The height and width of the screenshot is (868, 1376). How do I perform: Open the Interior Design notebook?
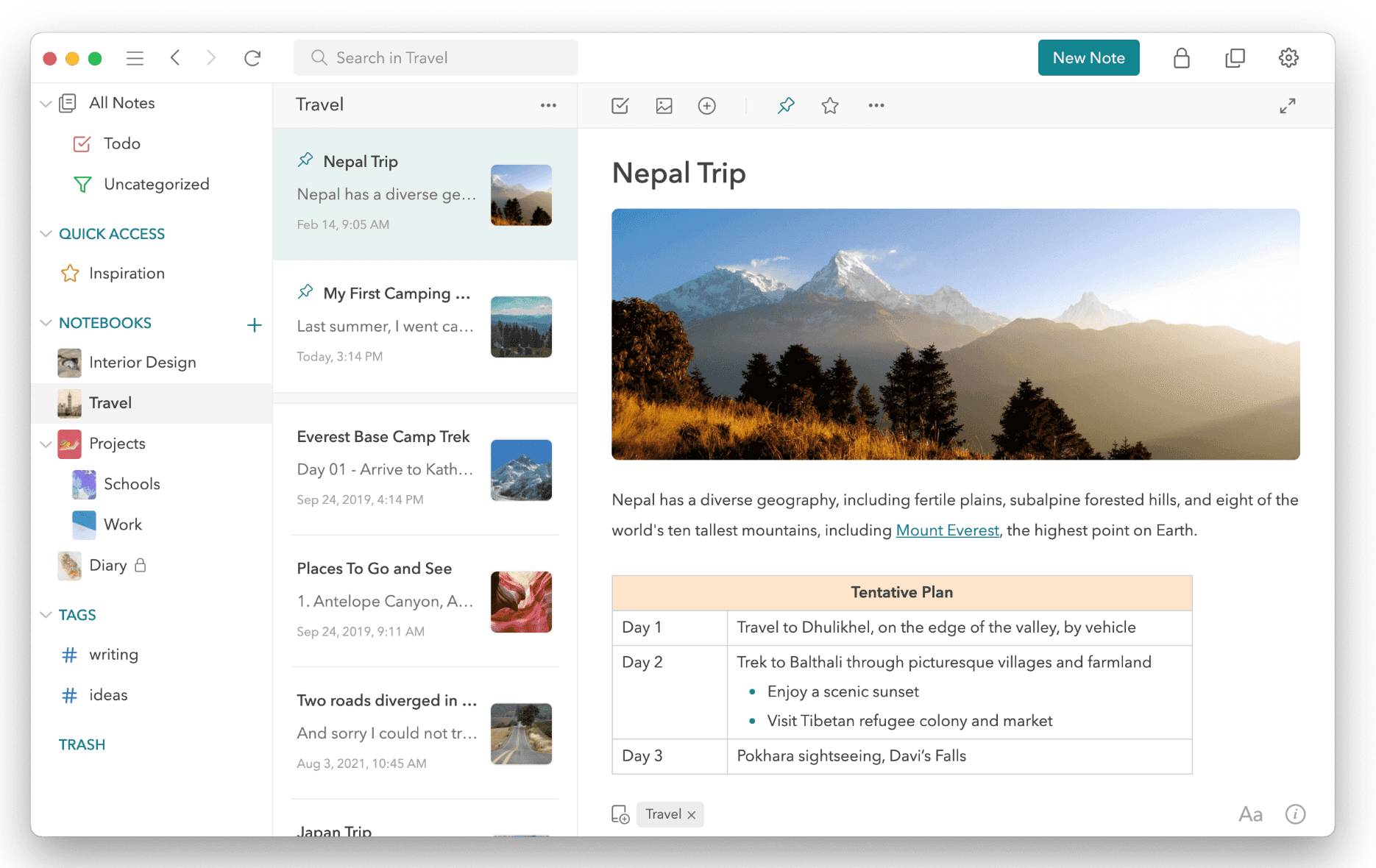tap(152, 363)
